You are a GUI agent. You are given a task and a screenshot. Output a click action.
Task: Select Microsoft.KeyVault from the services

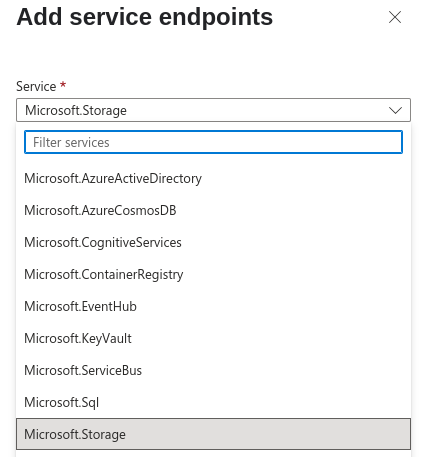click(213, 338)
